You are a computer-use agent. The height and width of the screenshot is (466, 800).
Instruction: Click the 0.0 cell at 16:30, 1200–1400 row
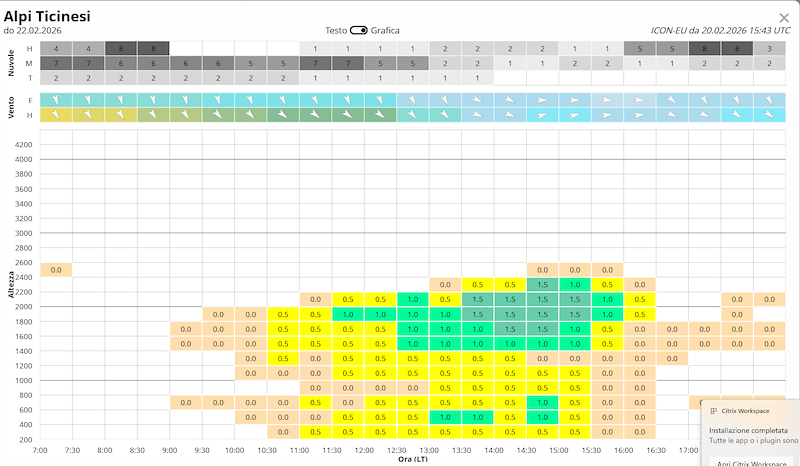click(672, 358)
